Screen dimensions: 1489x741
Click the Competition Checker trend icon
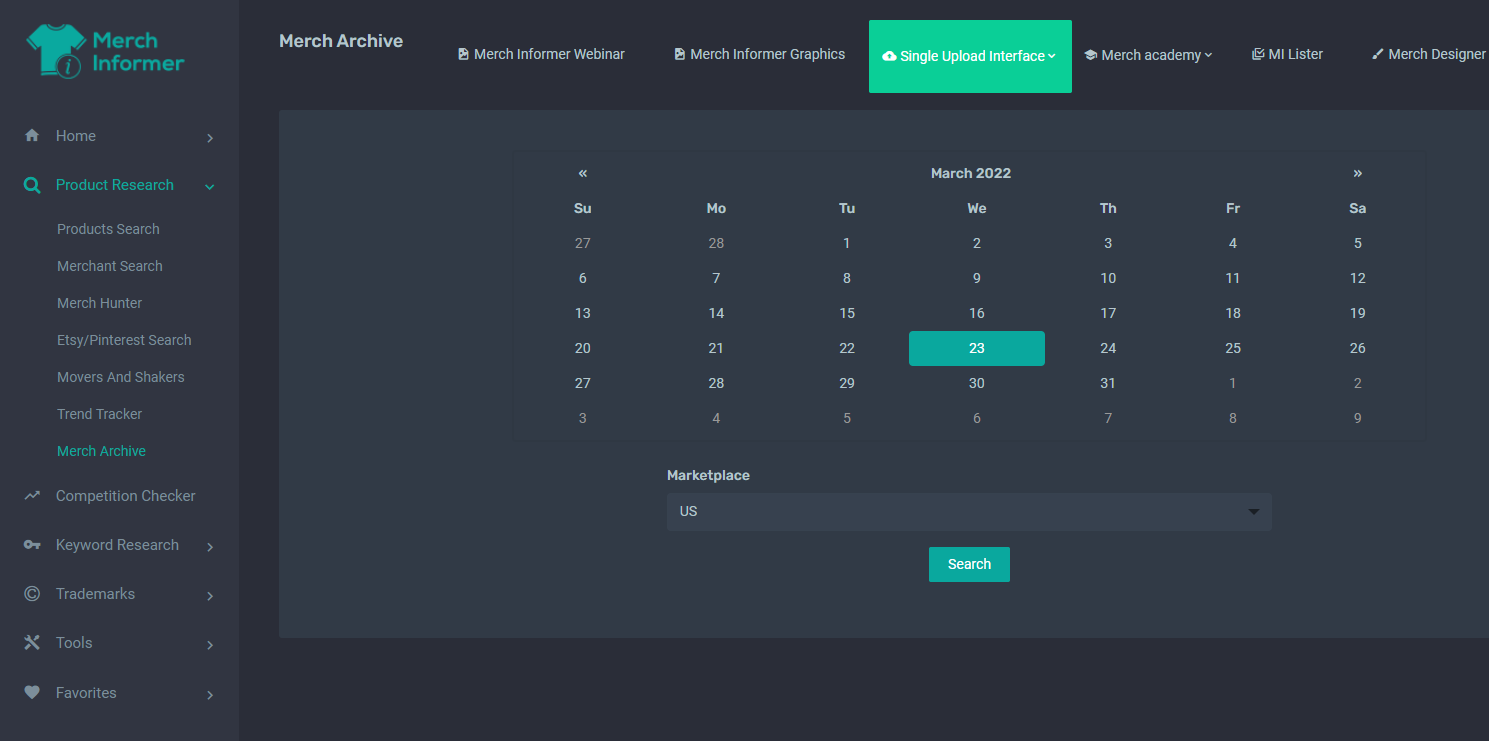[32, 496]
